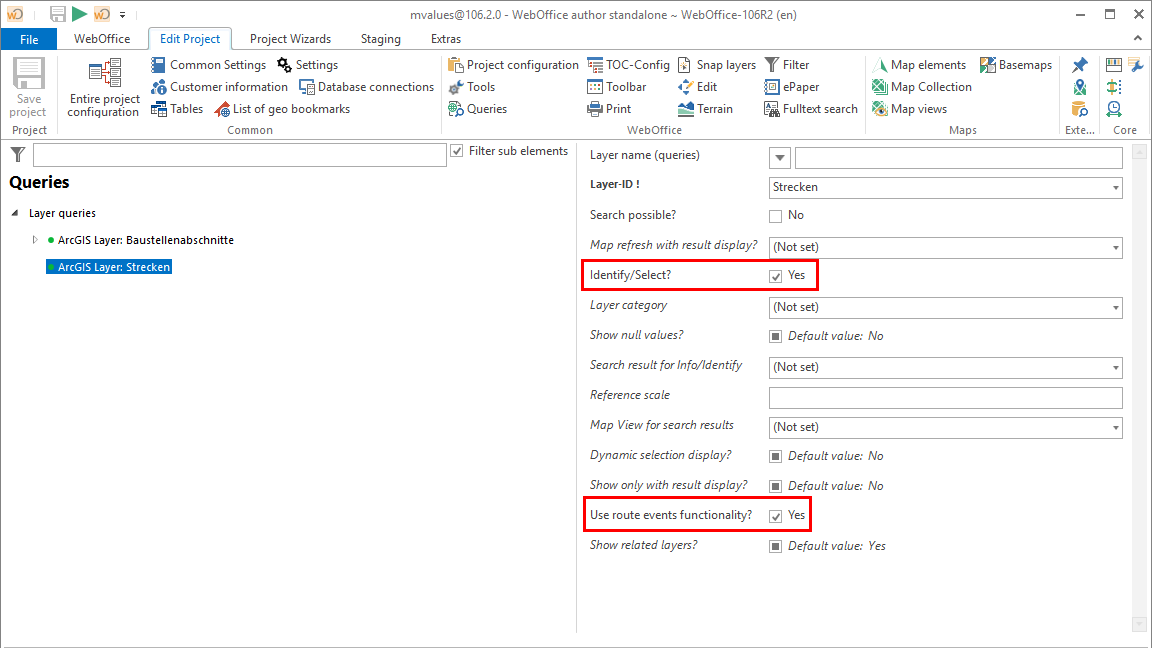Open the Project configuration tool

point(512,64)
